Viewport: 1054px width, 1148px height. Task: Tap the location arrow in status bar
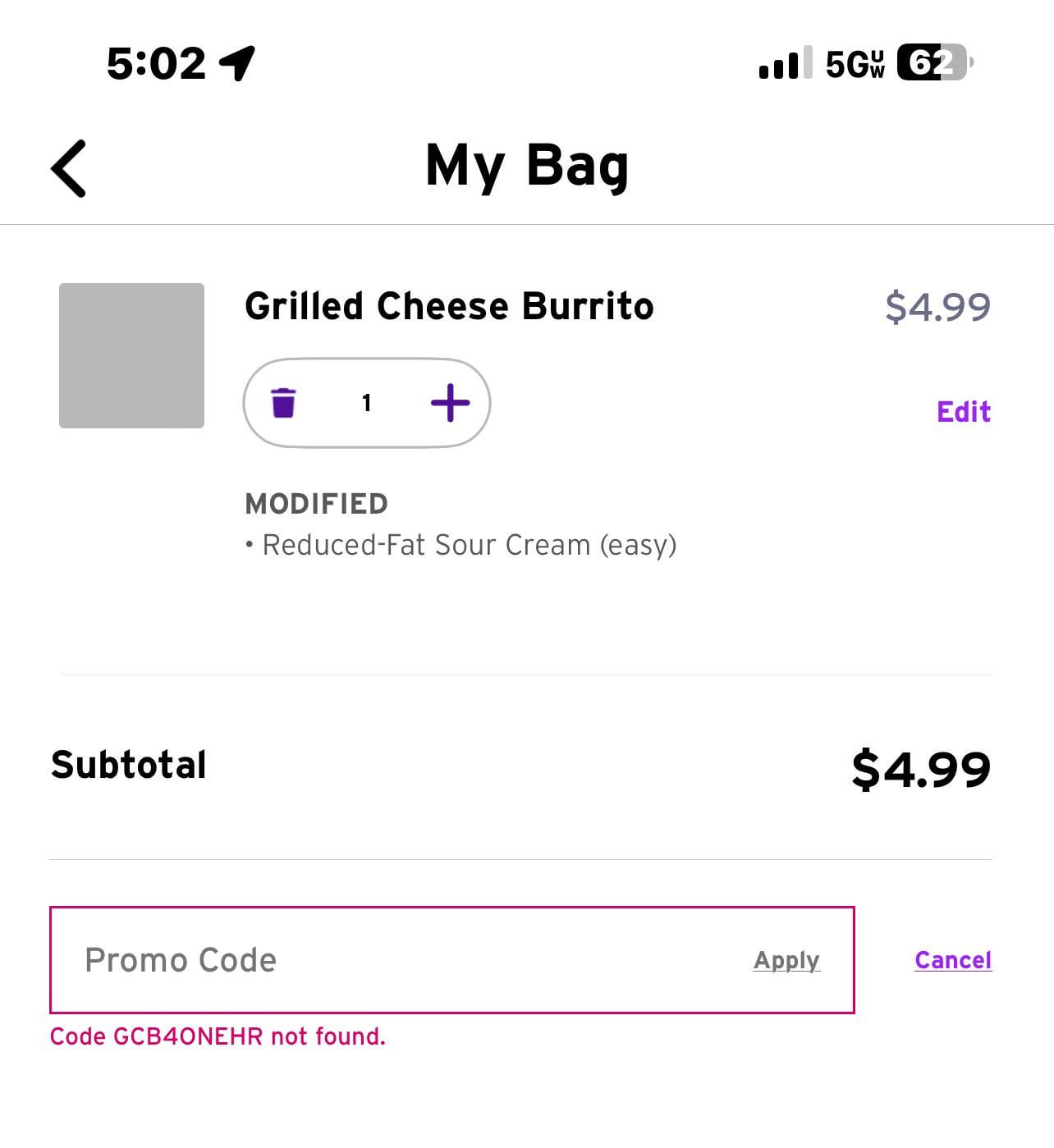click(238, 62)
